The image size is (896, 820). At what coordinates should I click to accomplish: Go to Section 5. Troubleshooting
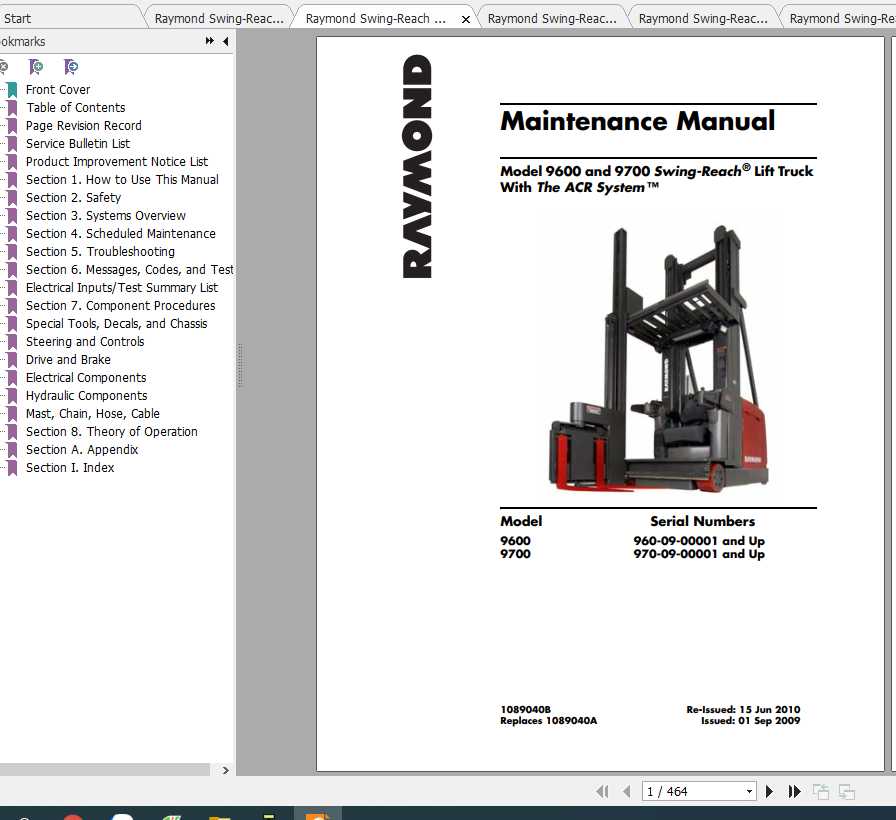coord(100,251)
